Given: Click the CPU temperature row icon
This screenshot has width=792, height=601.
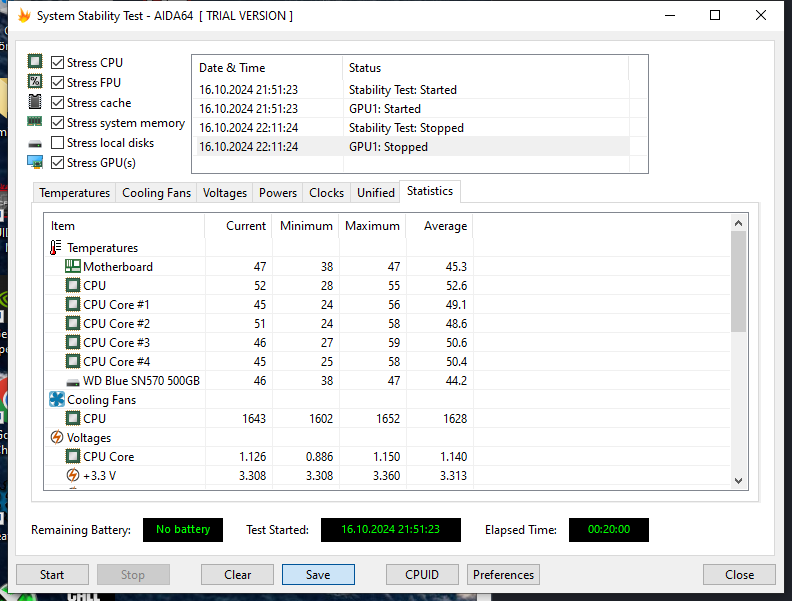Looking at the screenshot, I should point(73,285).
